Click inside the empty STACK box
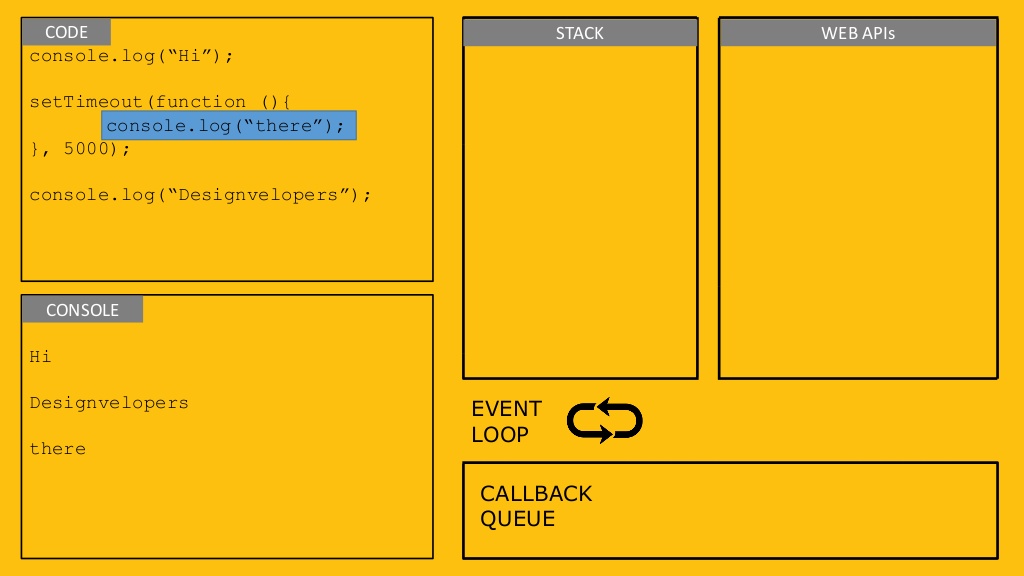Screen dimensions: 1024x576 point(580,212)
